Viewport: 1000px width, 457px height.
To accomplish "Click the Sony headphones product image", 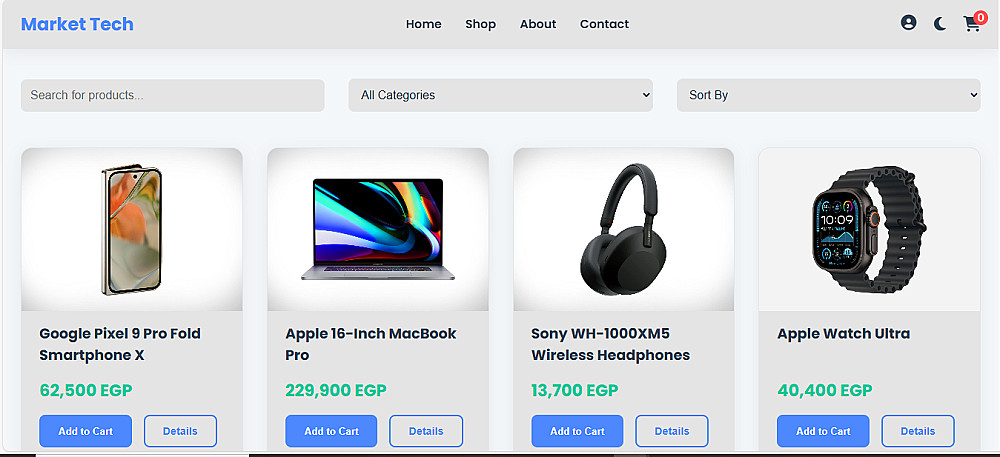I will (x=624, y=230).
